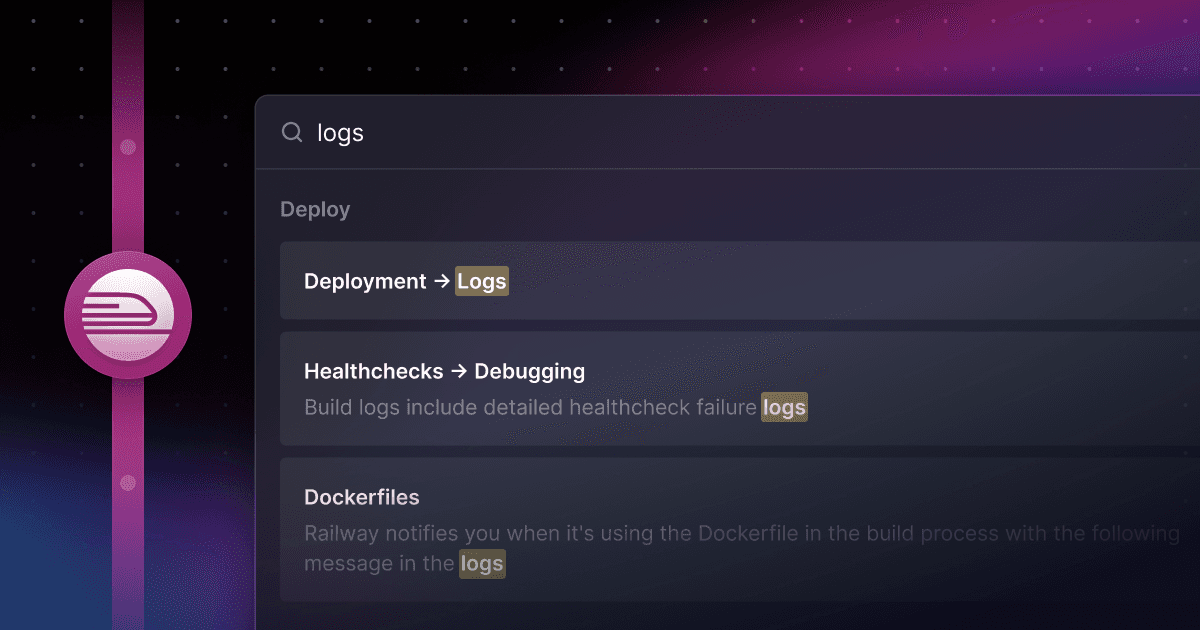Image resolution: width=1200 pixels, height=630 pixels.
Task: Click "Build logs include detailed healthcheck failure" text
Action: point(530,407)
